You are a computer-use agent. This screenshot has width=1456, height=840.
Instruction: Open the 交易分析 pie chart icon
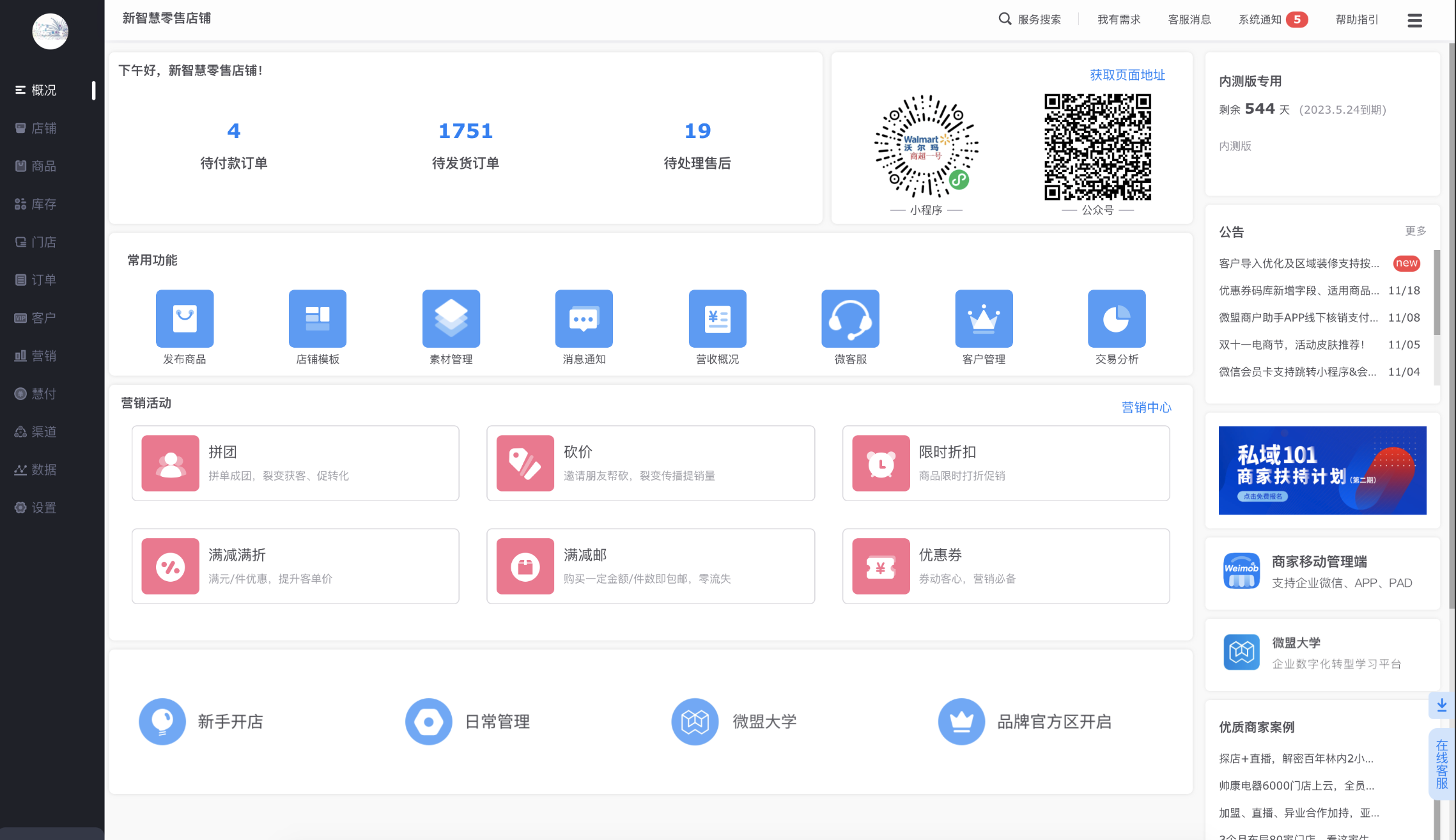[x=1117, y=318]
